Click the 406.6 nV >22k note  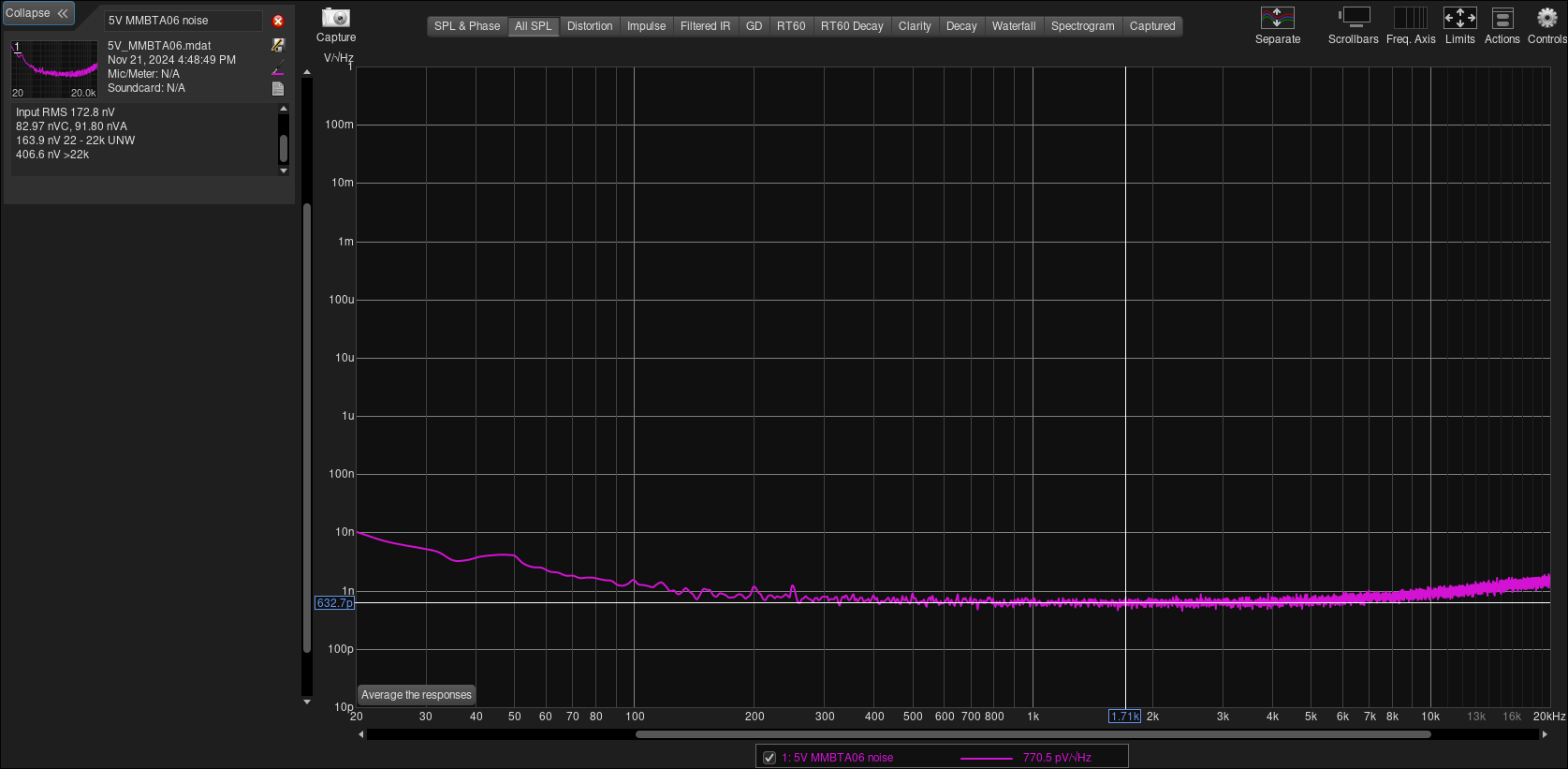point(52,155)
